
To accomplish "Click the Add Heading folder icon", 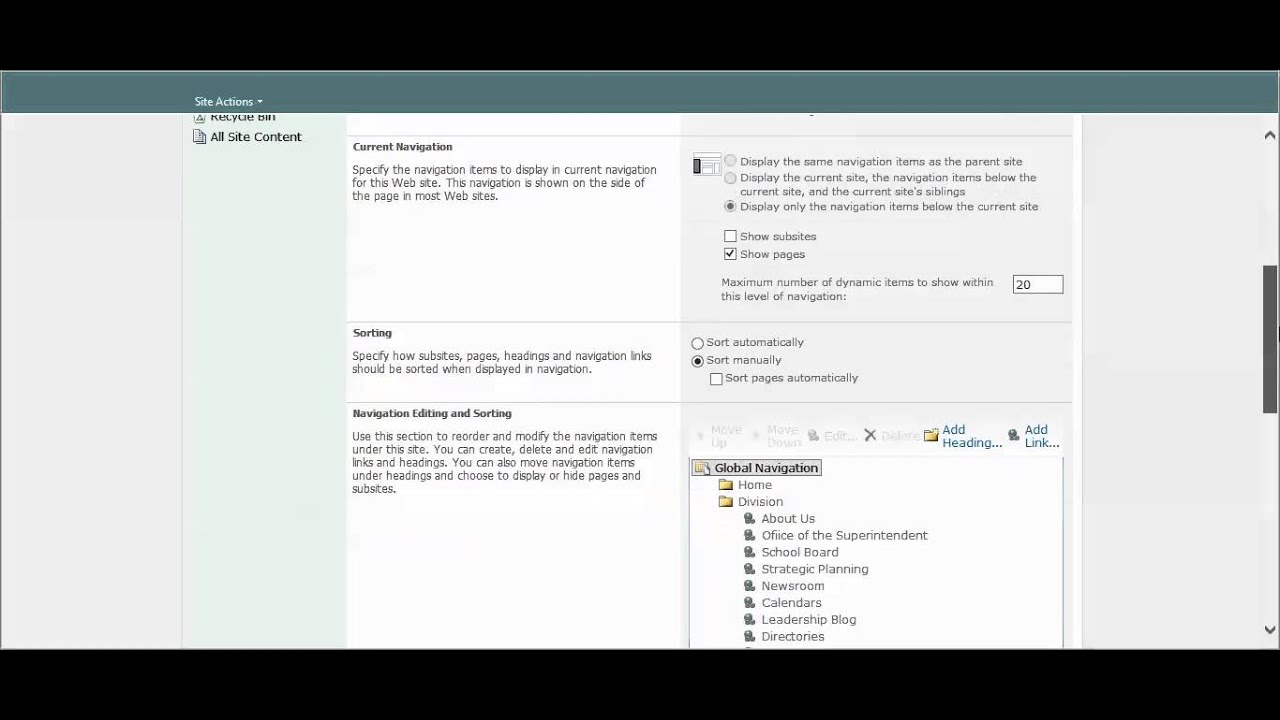I will coord(931,436).
